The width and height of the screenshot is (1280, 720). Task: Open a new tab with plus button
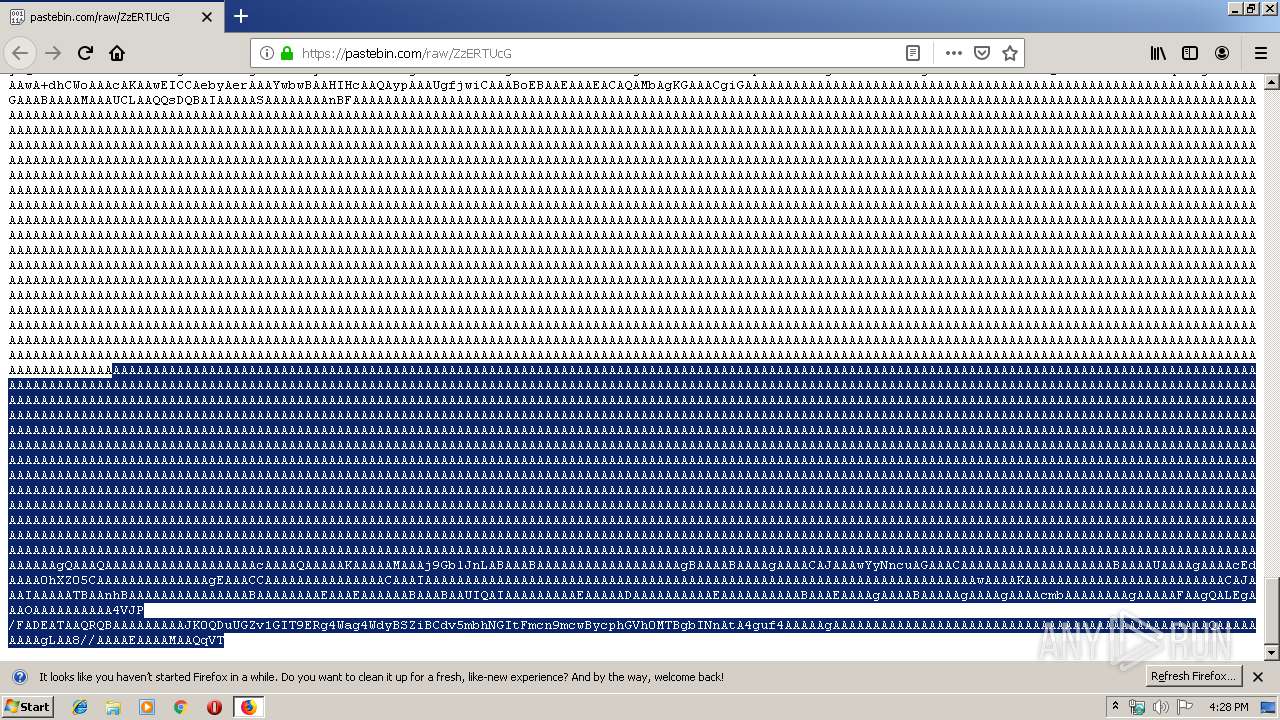(x=241, y=16)
